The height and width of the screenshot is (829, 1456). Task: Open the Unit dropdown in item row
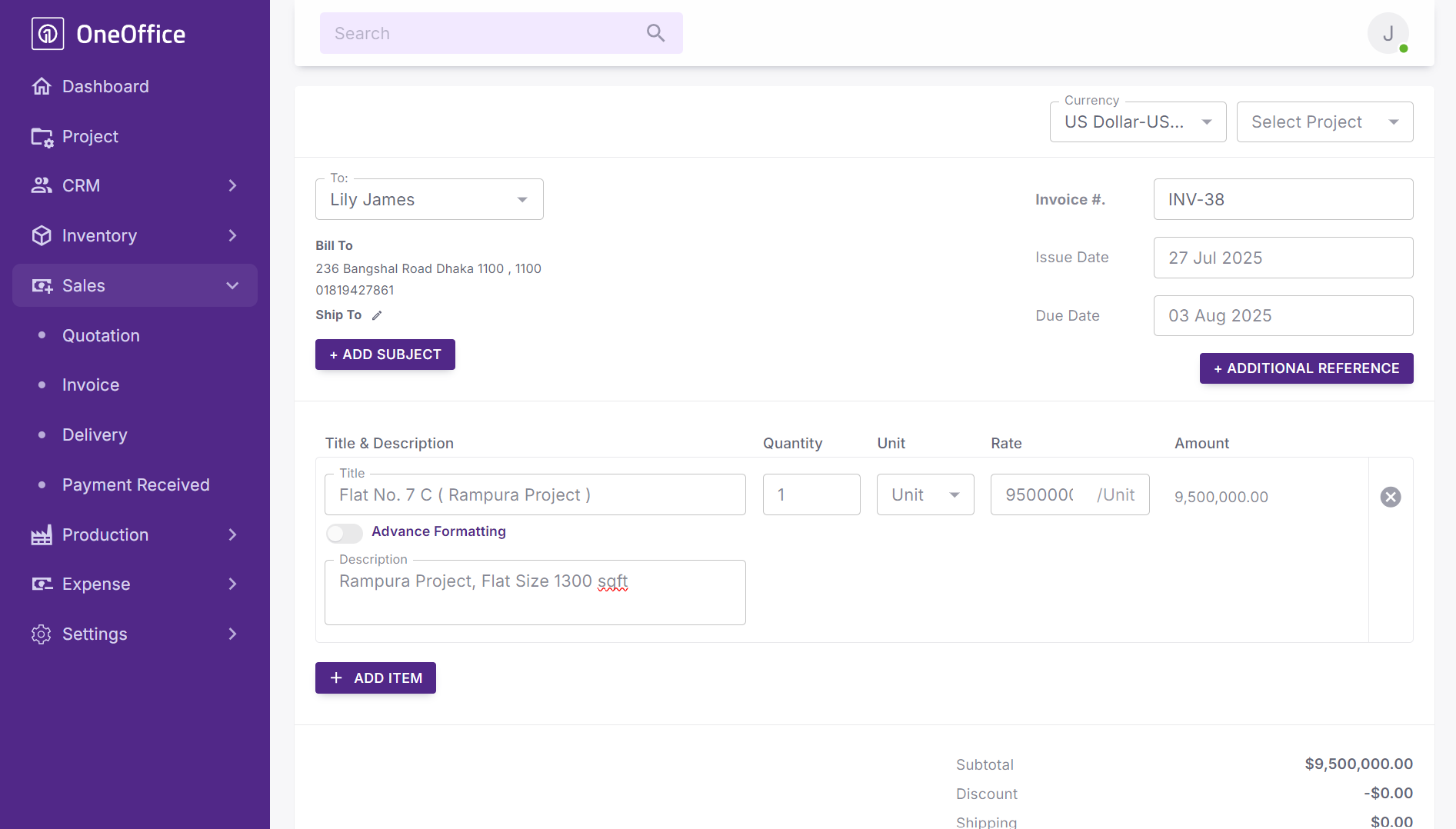pos(925,495)
